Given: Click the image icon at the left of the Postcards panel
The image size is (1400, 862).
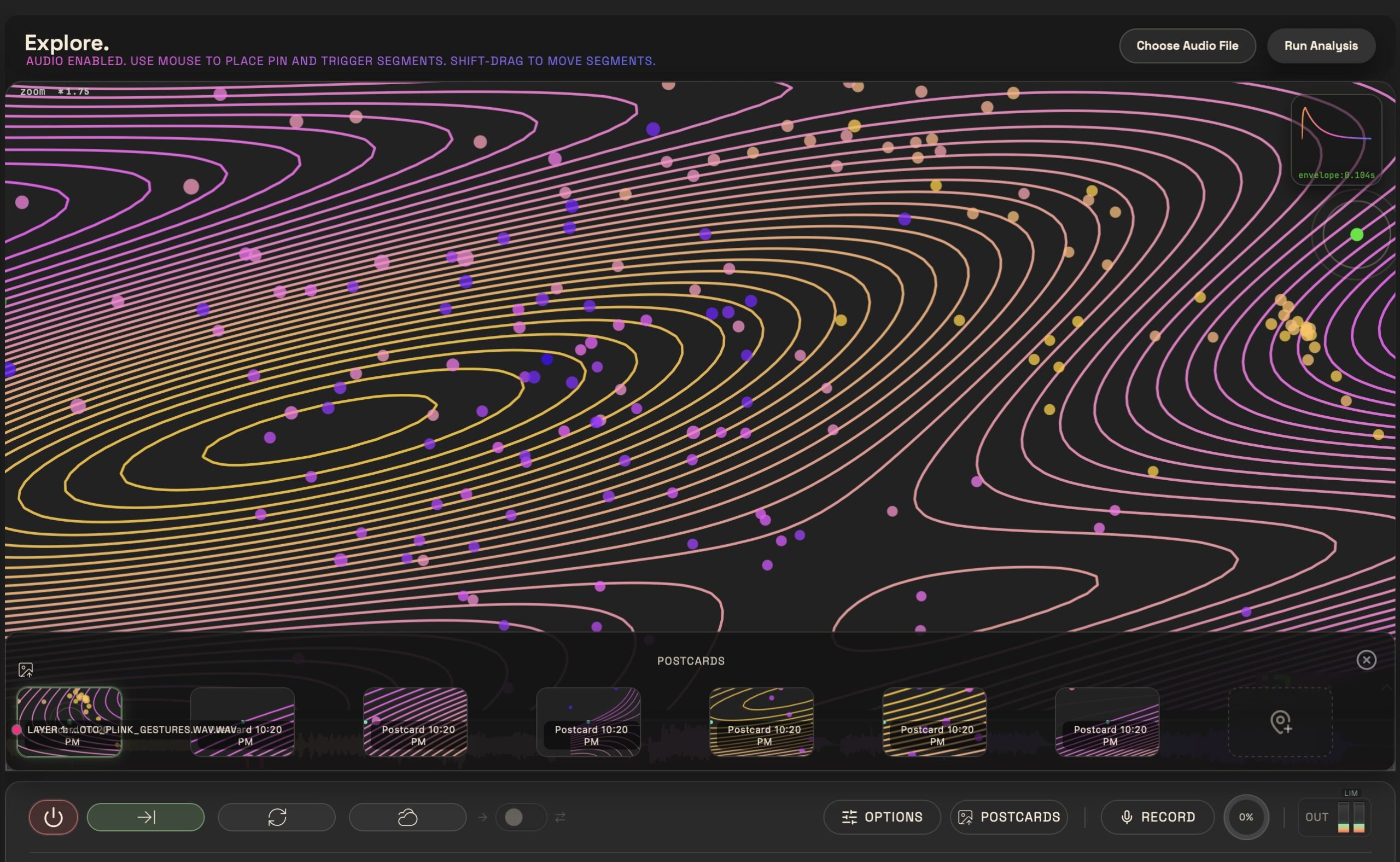Looking at the screenshot, I should 26,669.
